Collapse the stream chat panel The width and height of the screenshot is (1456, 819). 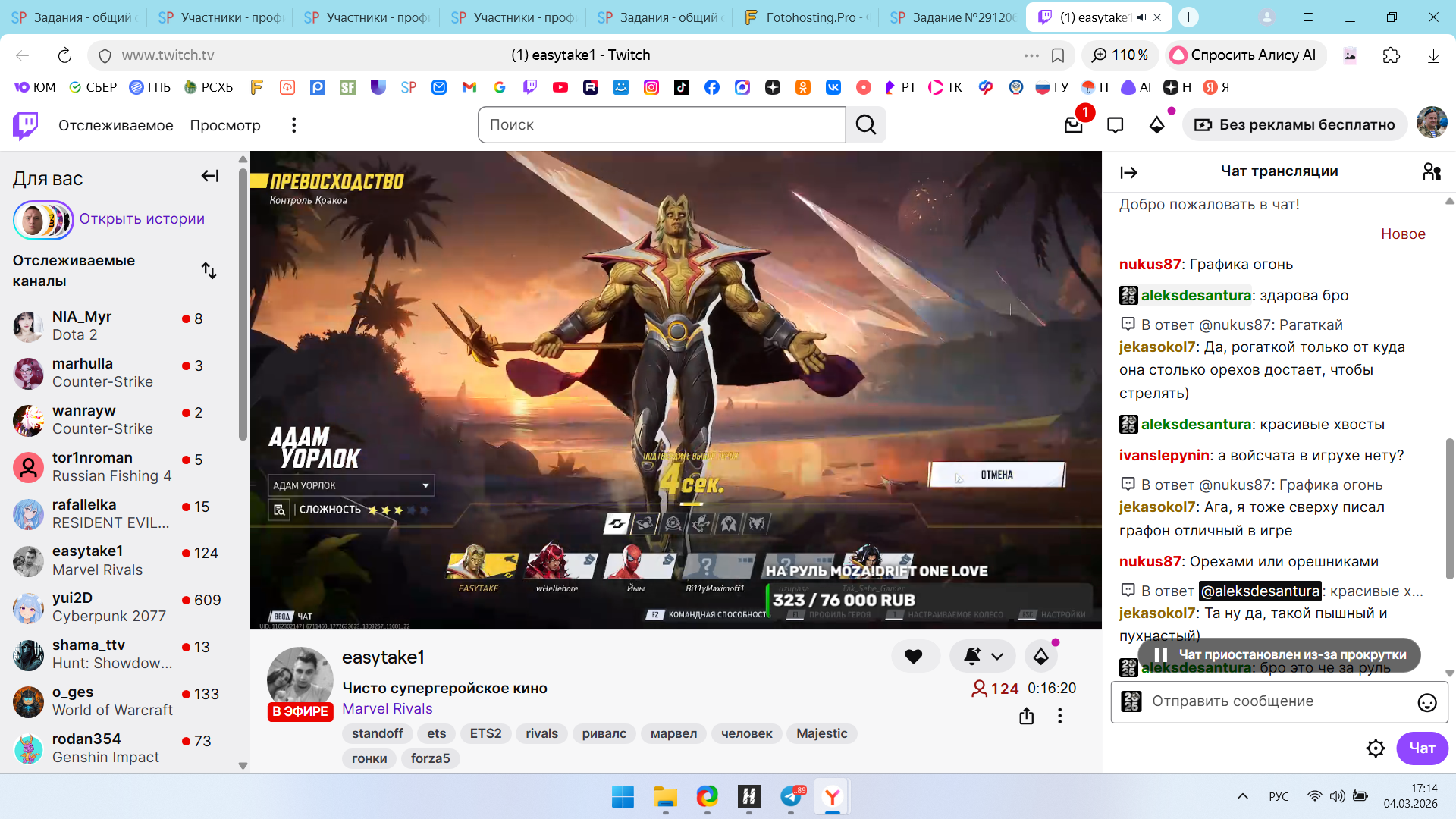point(1128,172)
